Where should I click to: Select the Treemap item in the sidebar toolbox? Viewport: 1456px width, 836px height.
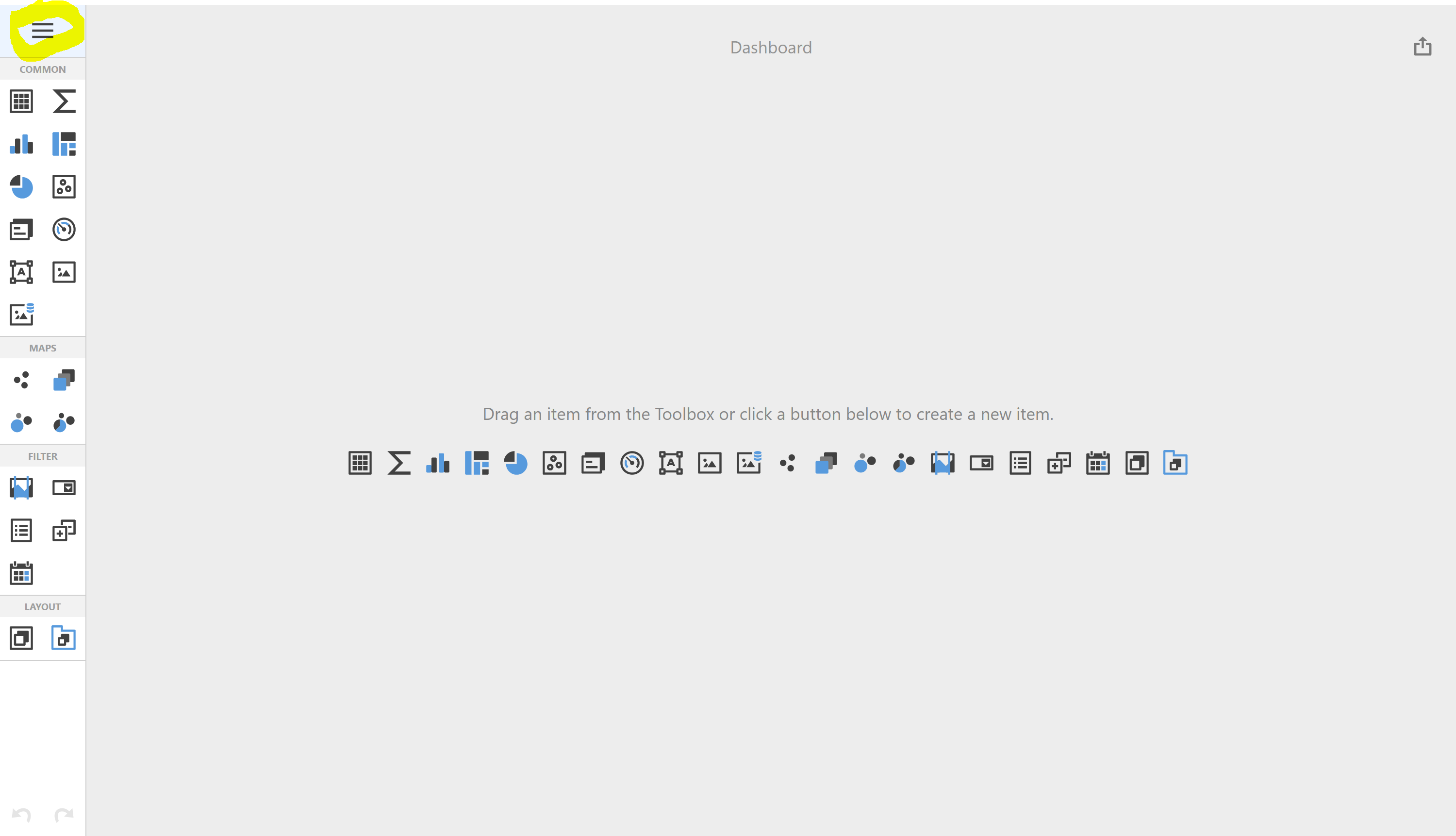click(x=64, y=144)
